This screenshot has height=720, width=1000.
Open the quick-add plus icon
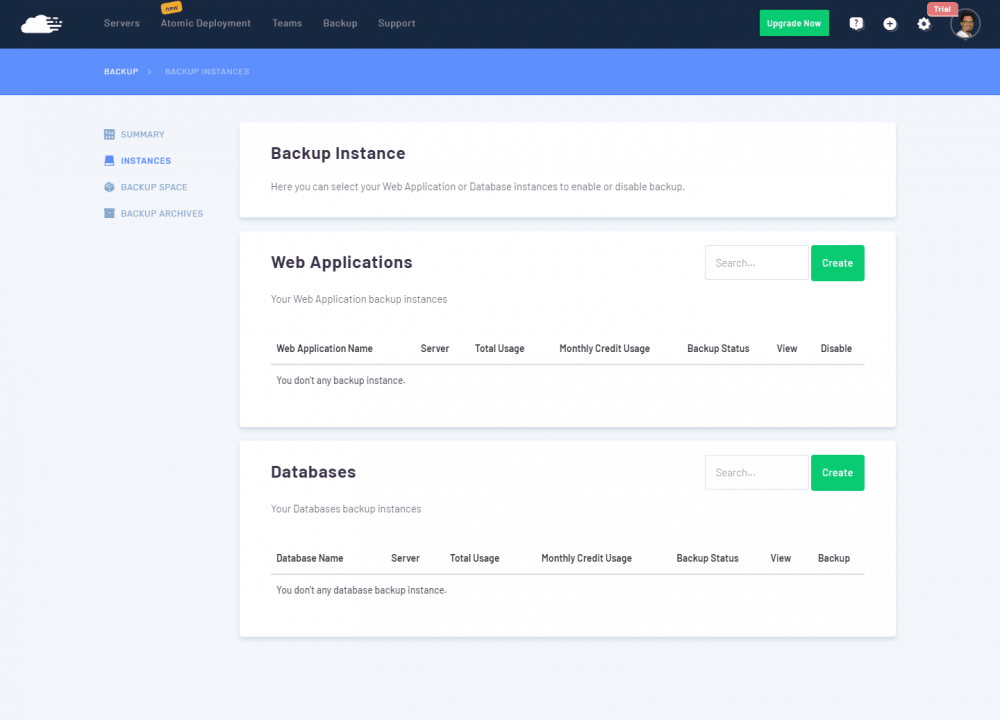coord(890,23)
